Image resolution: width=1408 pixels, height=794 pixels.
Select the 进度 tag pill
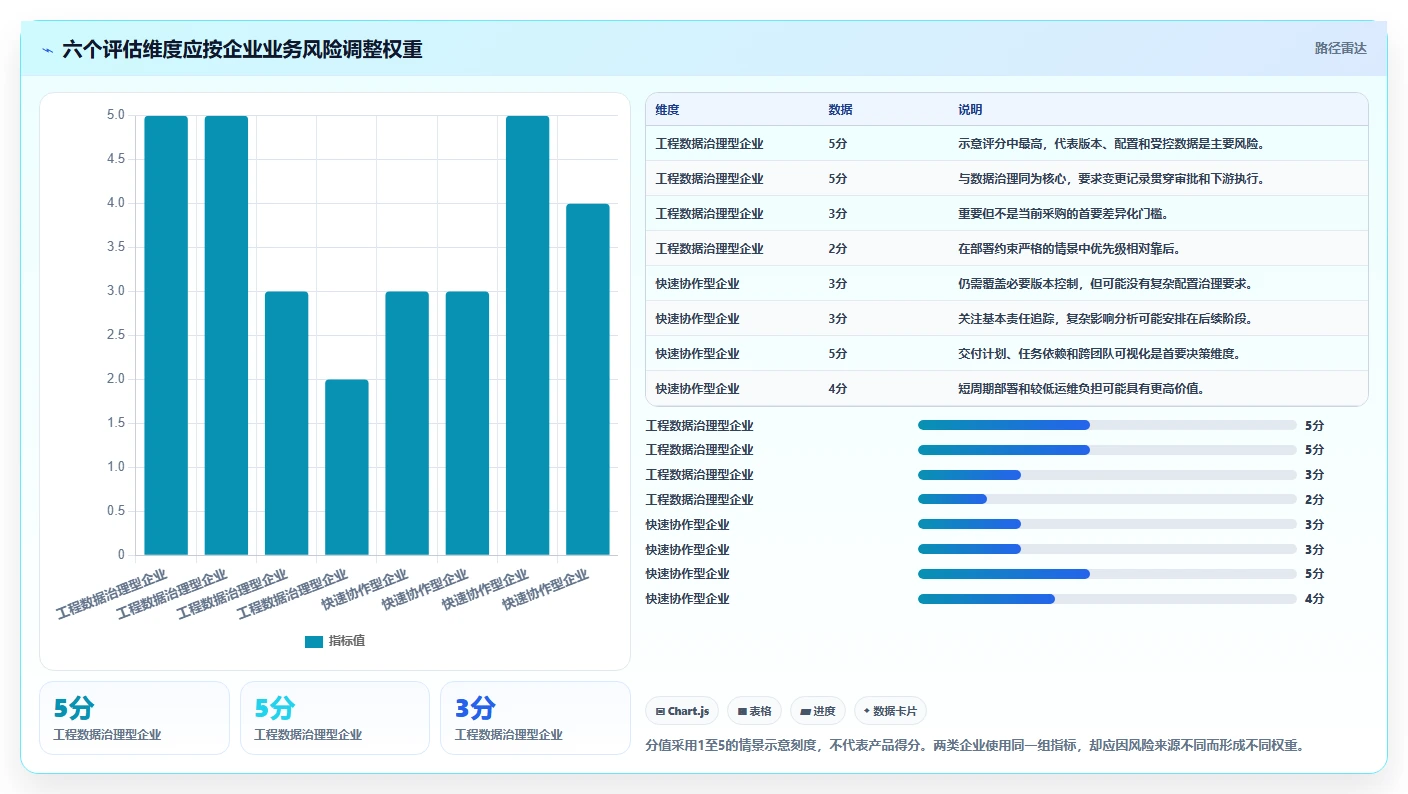[x=818, y=711]
